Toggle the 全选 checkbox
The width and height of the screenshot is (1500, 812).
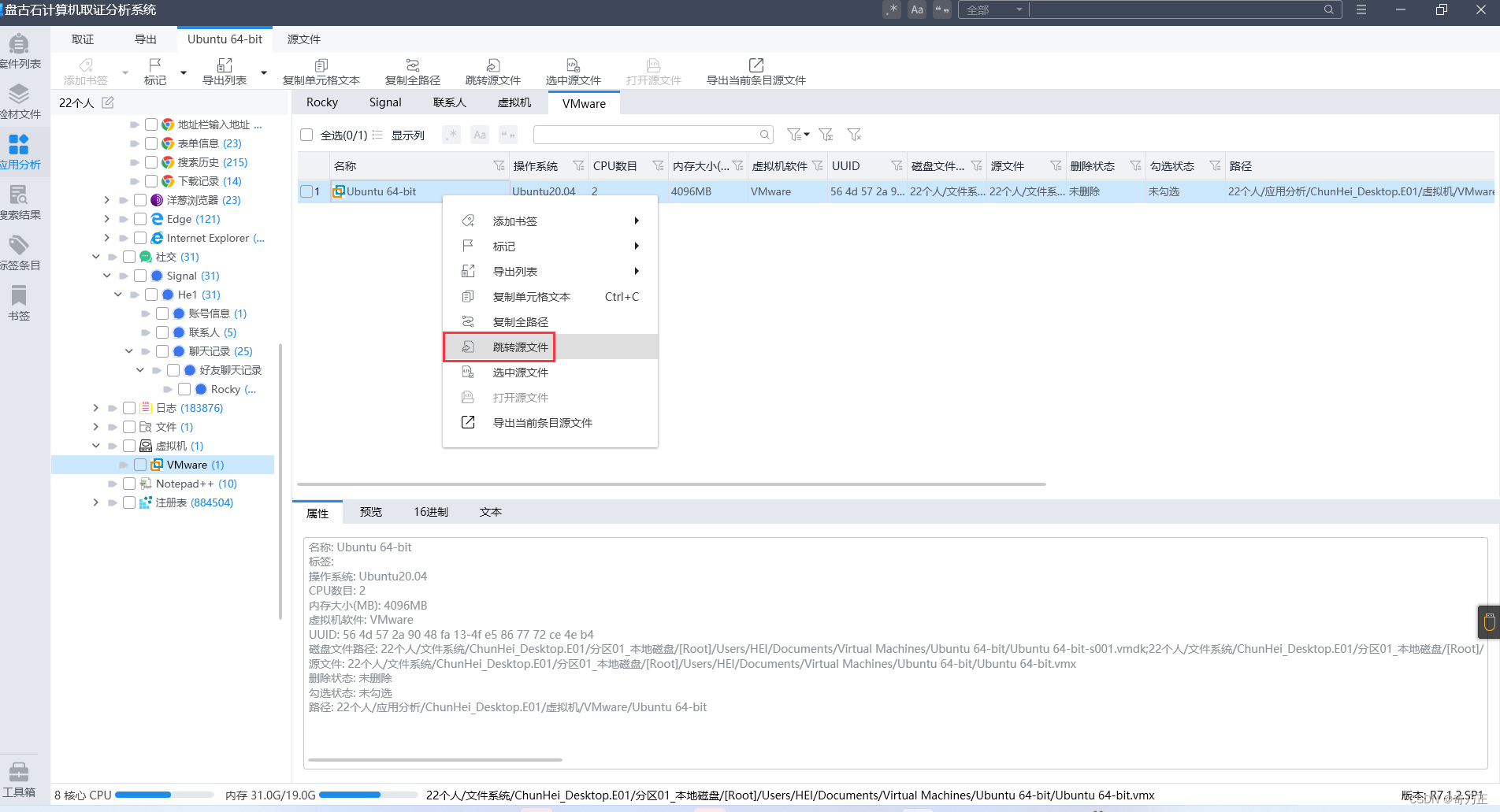tap(306, 135)
